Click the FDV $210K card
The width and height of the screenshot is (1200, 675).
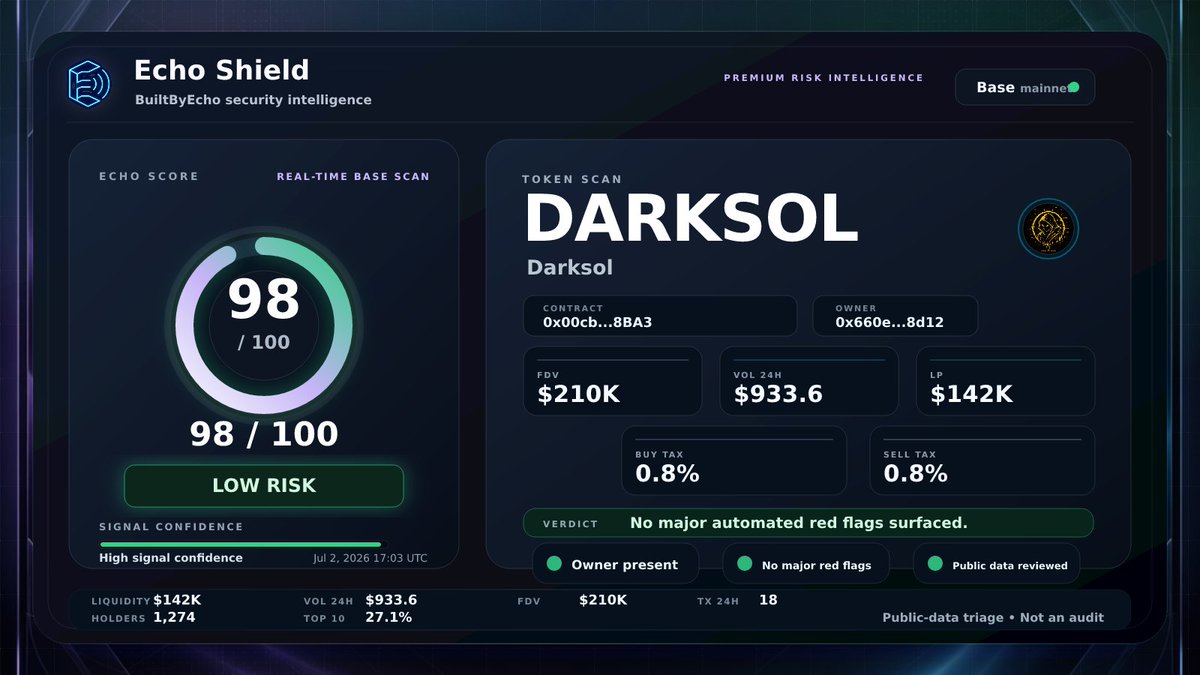[613, 381]
